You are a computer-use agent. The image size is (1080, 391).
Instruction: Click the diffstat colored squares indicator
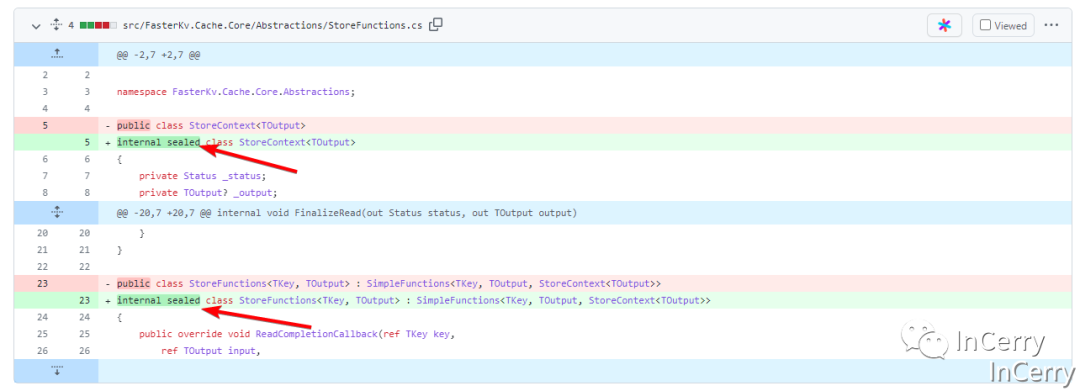point(98,25)
